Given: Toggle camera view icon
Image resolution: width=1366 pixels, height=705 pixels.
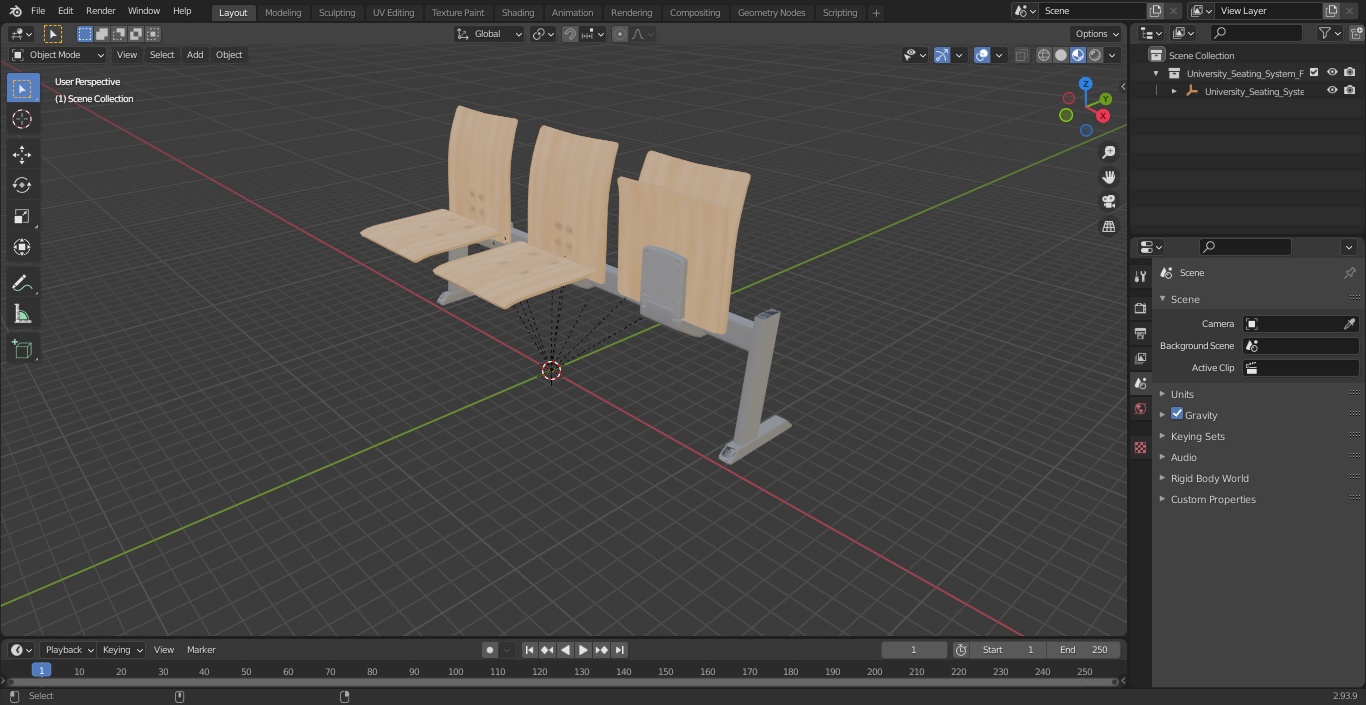Looking at the screenshot, I should coord(1108,202).
